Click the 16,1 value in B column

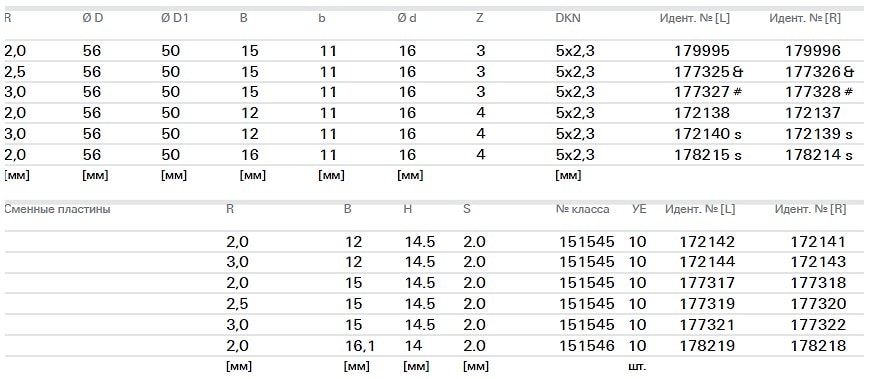pos(359,346)
